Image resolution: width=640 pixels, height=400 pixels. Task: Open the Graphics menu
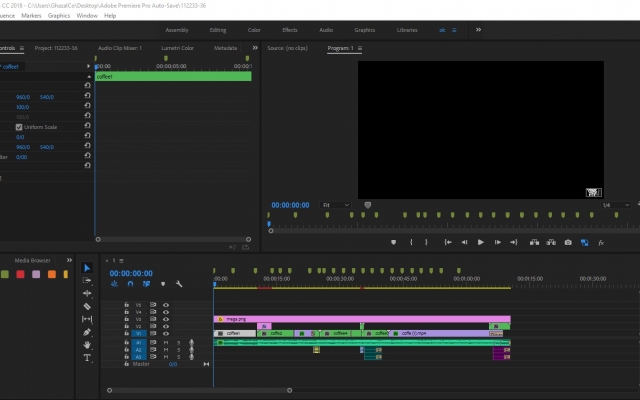coord(59,16)
